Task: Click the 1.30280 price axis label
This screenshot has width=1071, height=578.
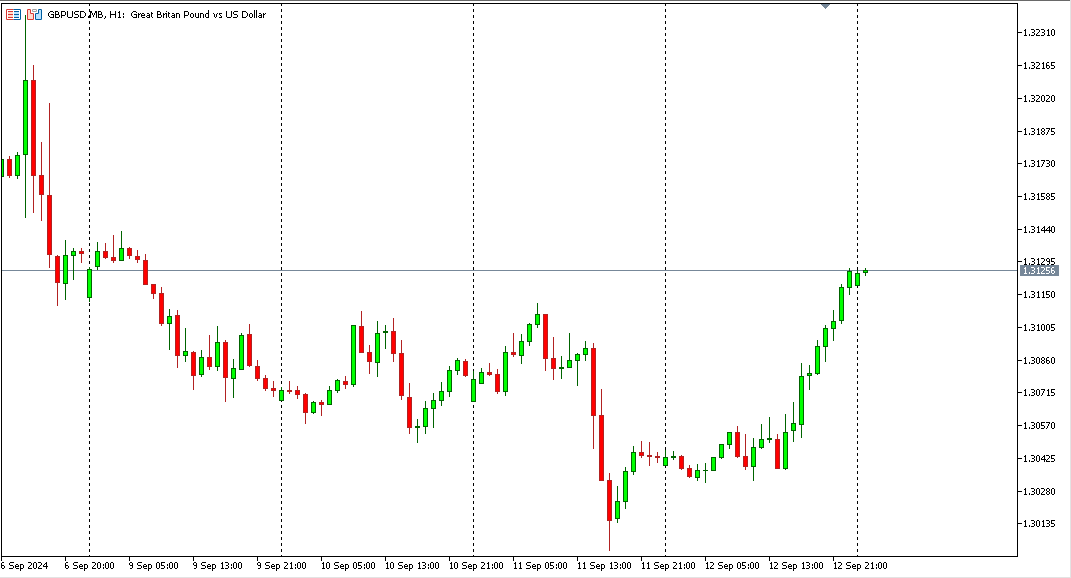Action: coord(1039,491)
